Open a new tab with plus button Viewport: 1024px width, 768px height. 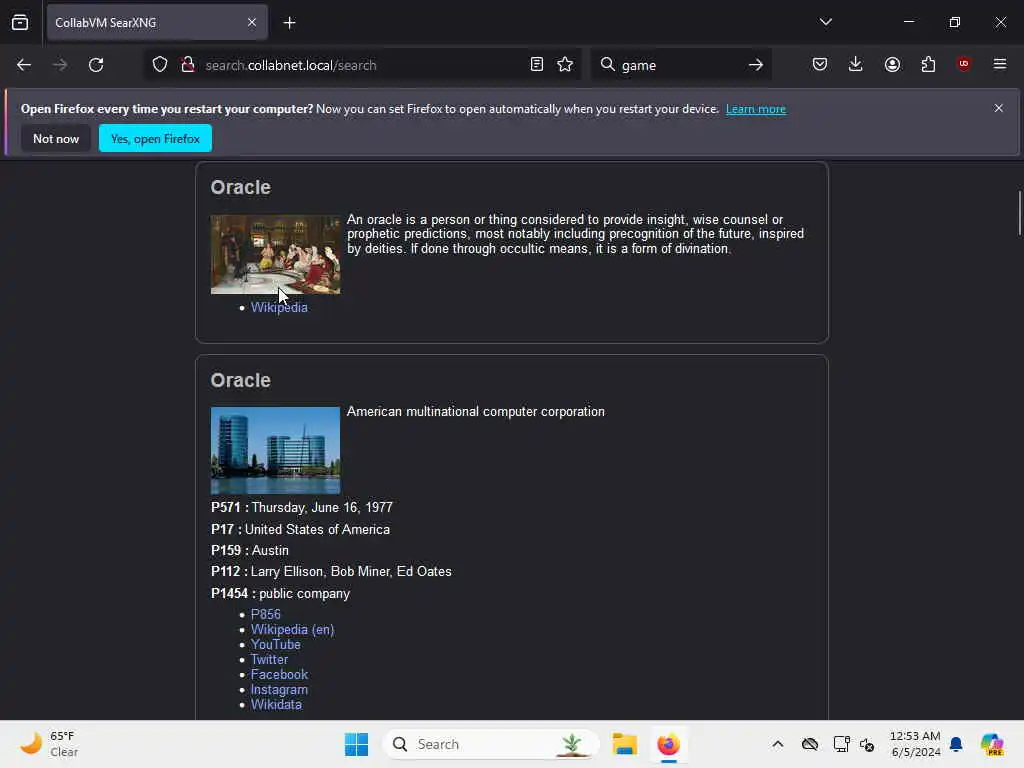[x=289, y=23]
